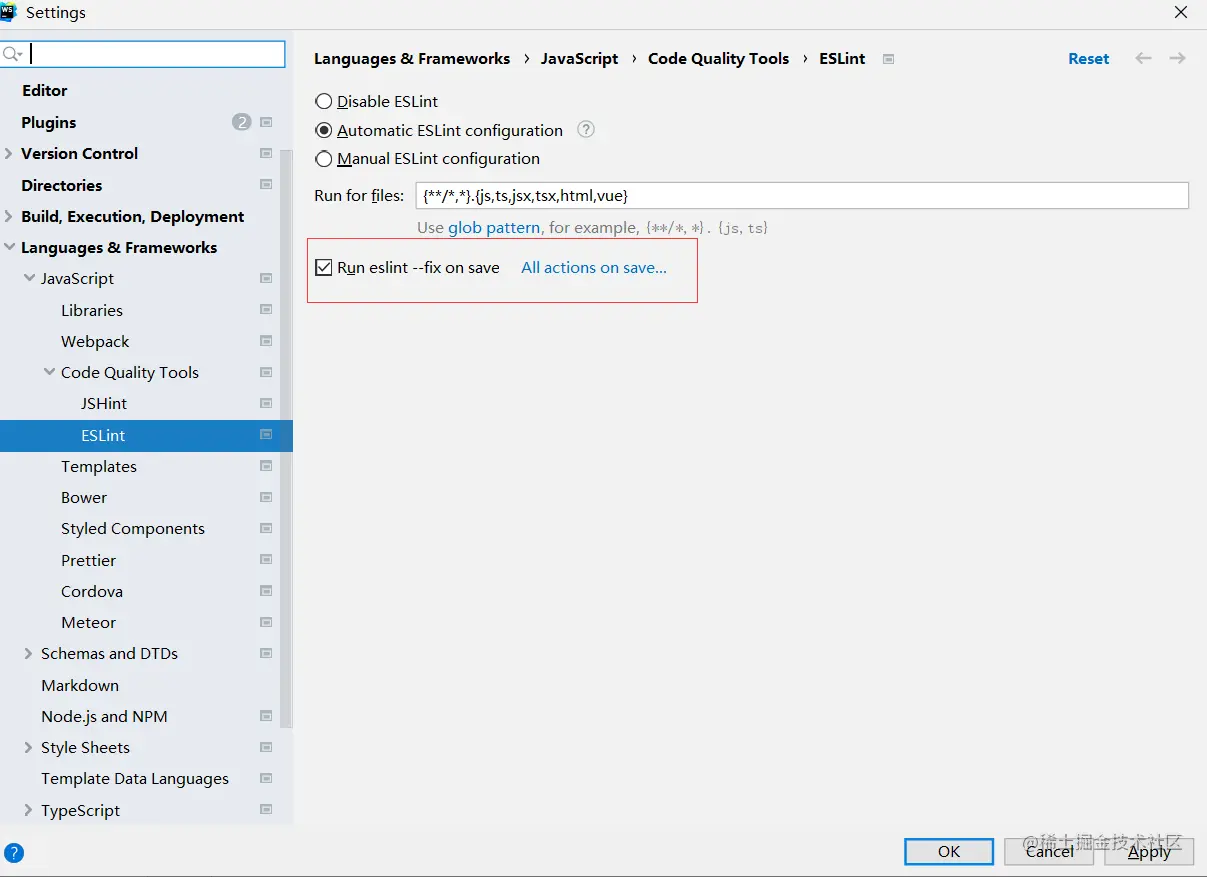Click project icon on Libraries row

click(266, 310)
